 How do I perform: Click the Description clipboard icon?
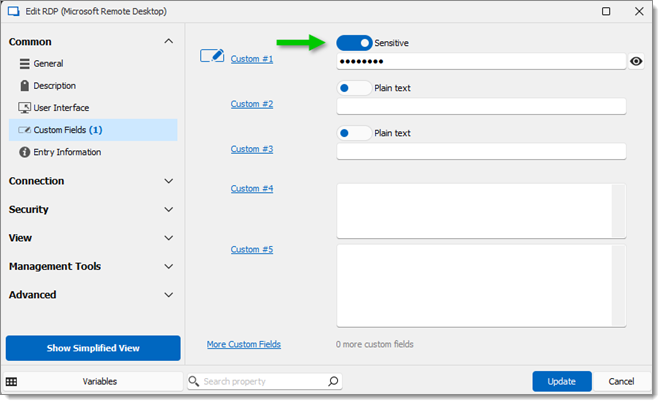[25, 86]
